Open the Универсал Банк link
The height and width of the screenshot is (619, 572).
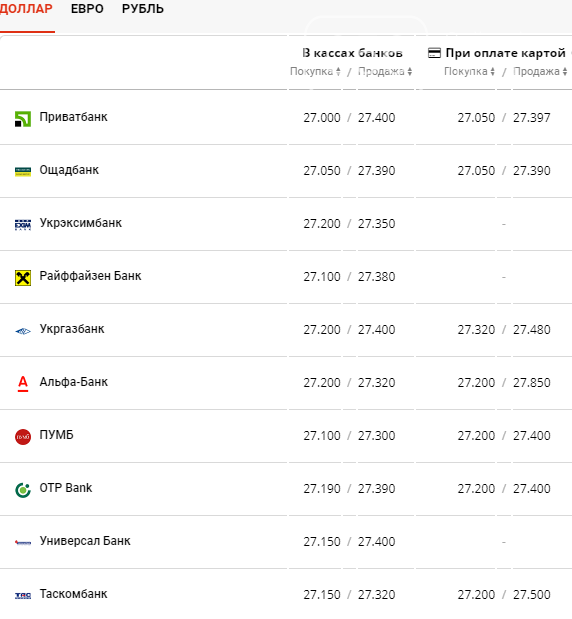(x=85, y=541)
